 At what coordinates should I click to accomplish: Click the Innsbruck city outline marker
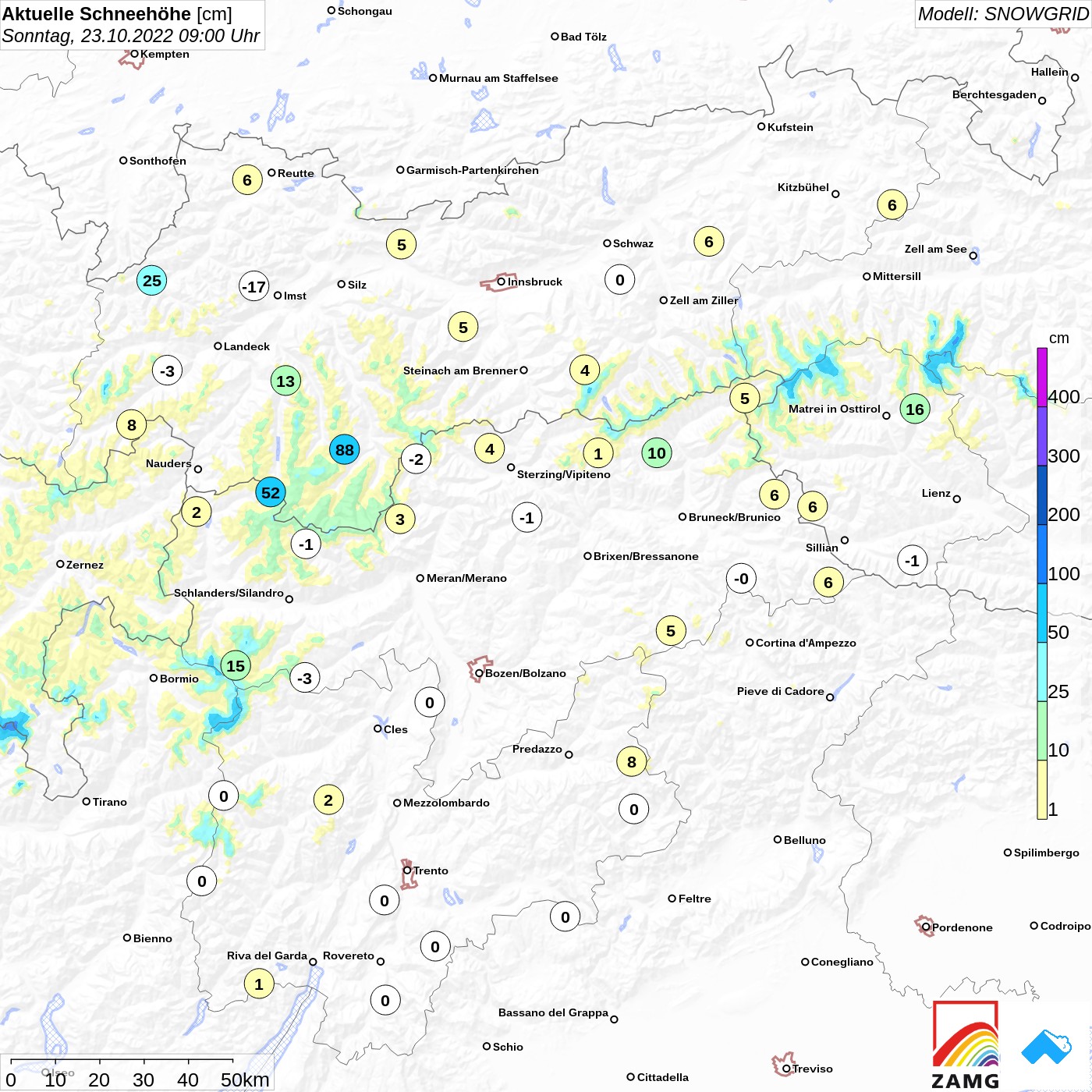coord(498,282)
